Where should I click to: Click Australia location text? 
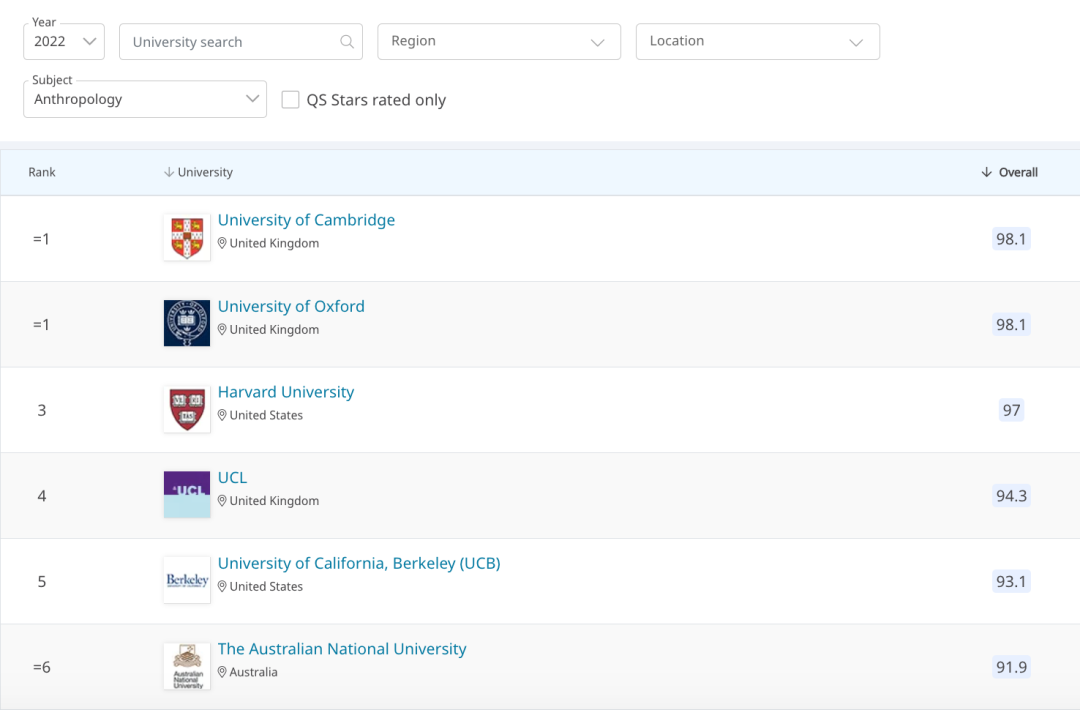coord(253,672)
